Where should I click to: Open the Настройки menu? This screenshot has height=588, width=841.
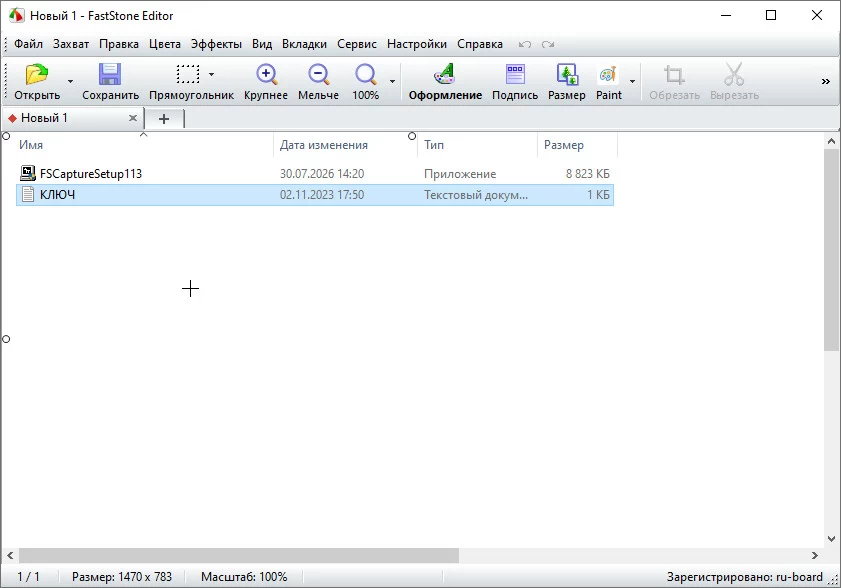point(417,44)
